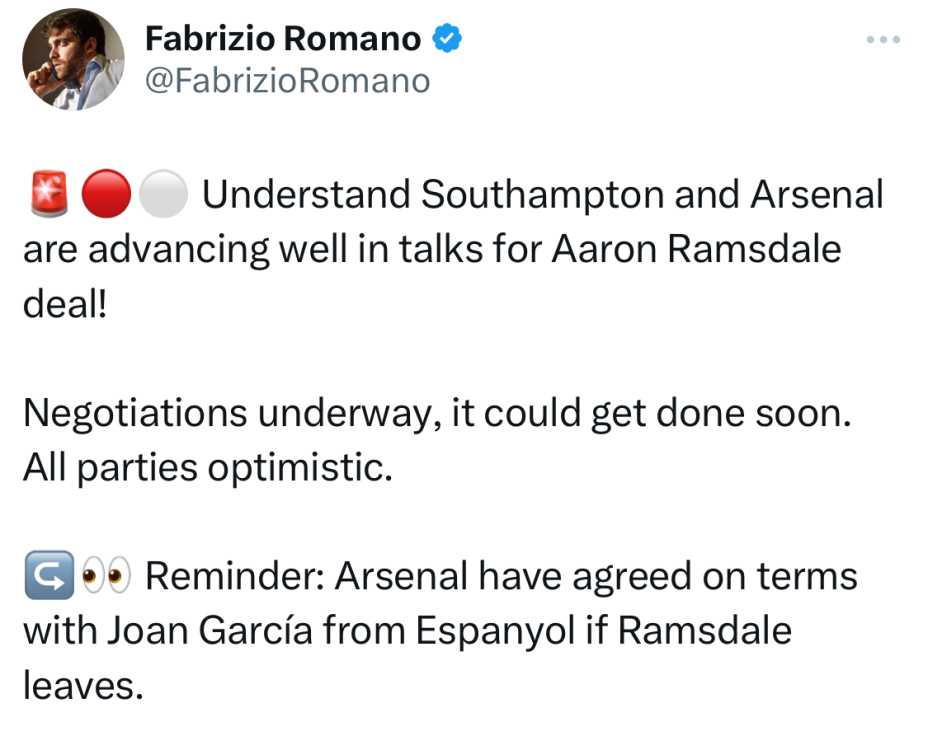
Task: Open the three-dot more options menu
Action: (x=883, y=40)
